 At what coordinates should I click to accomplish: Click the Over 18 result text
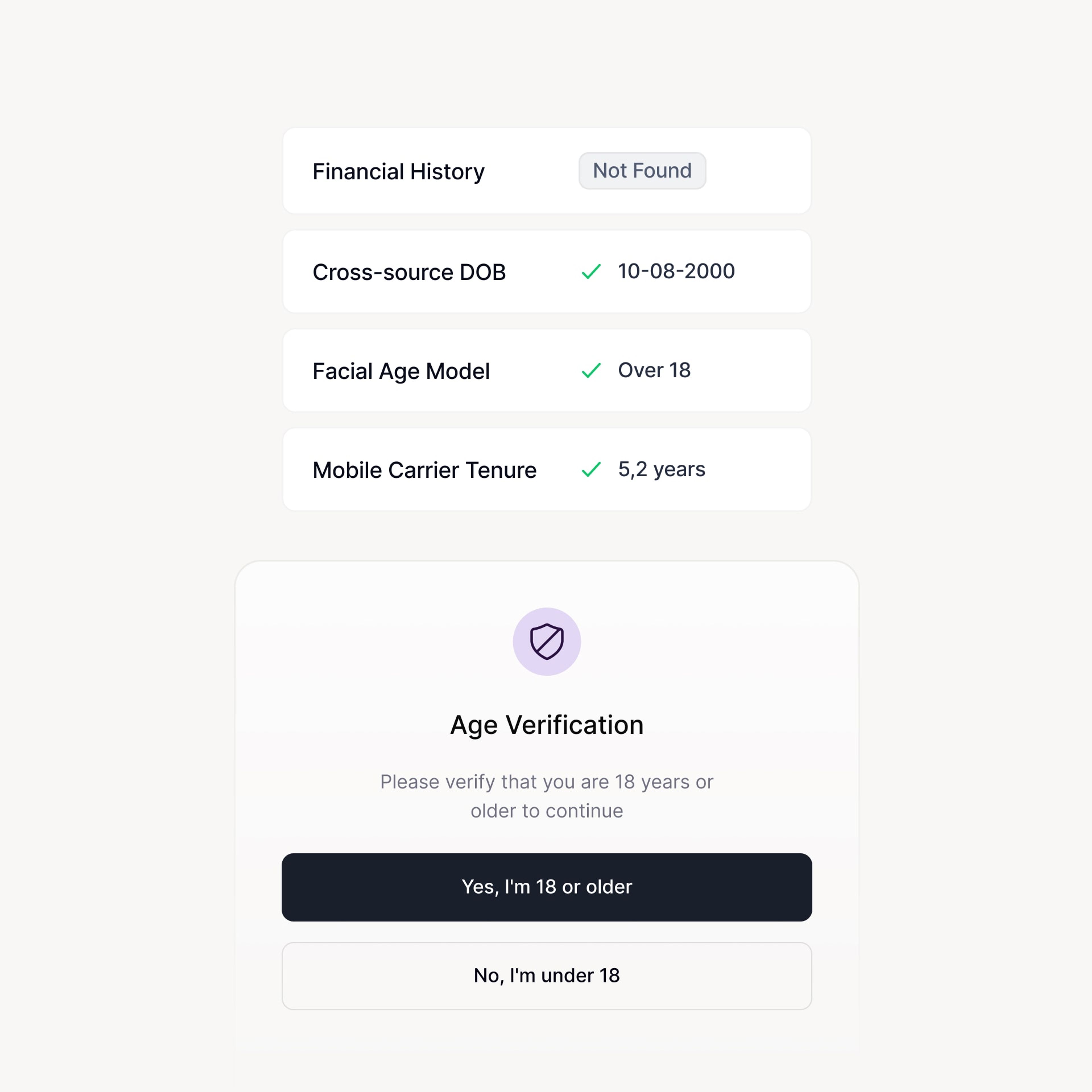654,370
